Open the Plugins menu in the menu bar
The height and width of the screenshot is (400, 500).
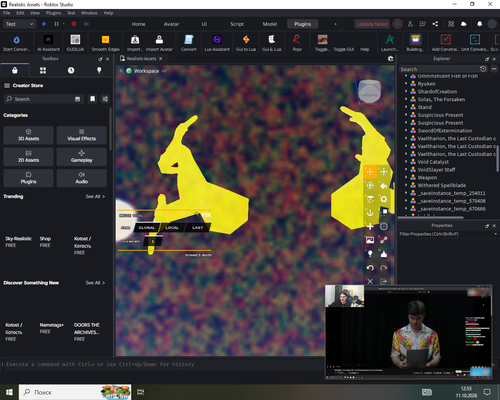click(53, 13)
